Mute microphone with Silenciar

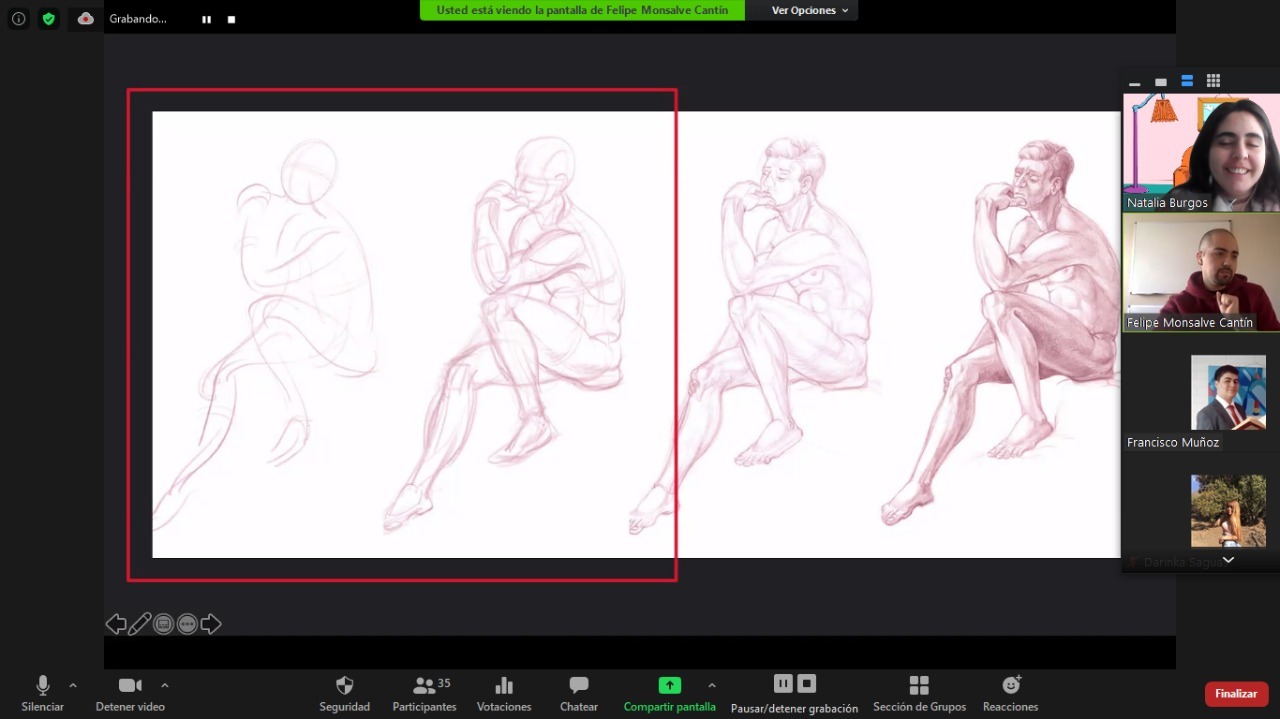pyautogui.click(x=42, y=693)
